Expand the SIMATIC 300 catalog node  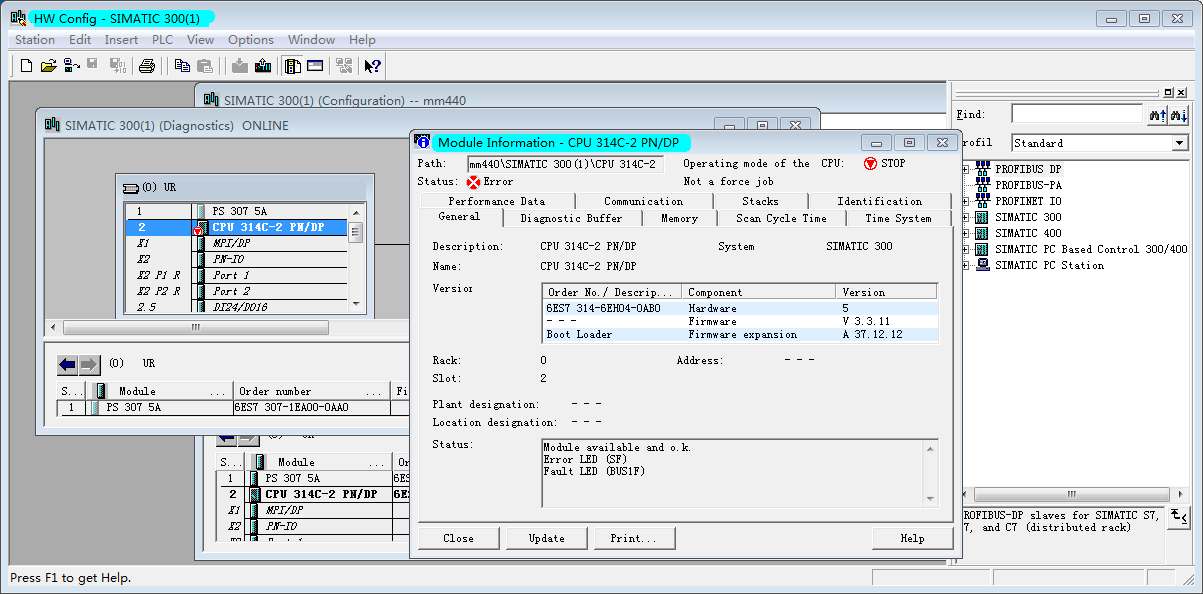coord(966,217)
